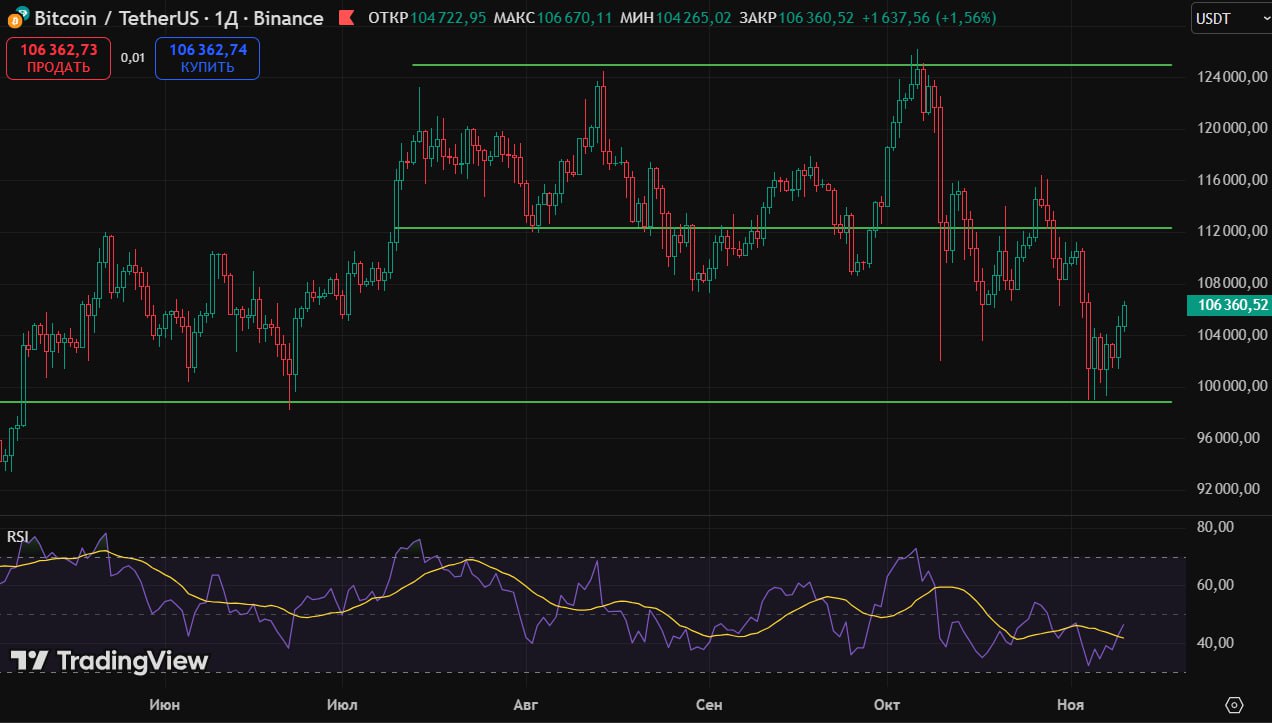
Task: Click the 124 000,00 price axis label
Action: click(x=1228, y=78)
